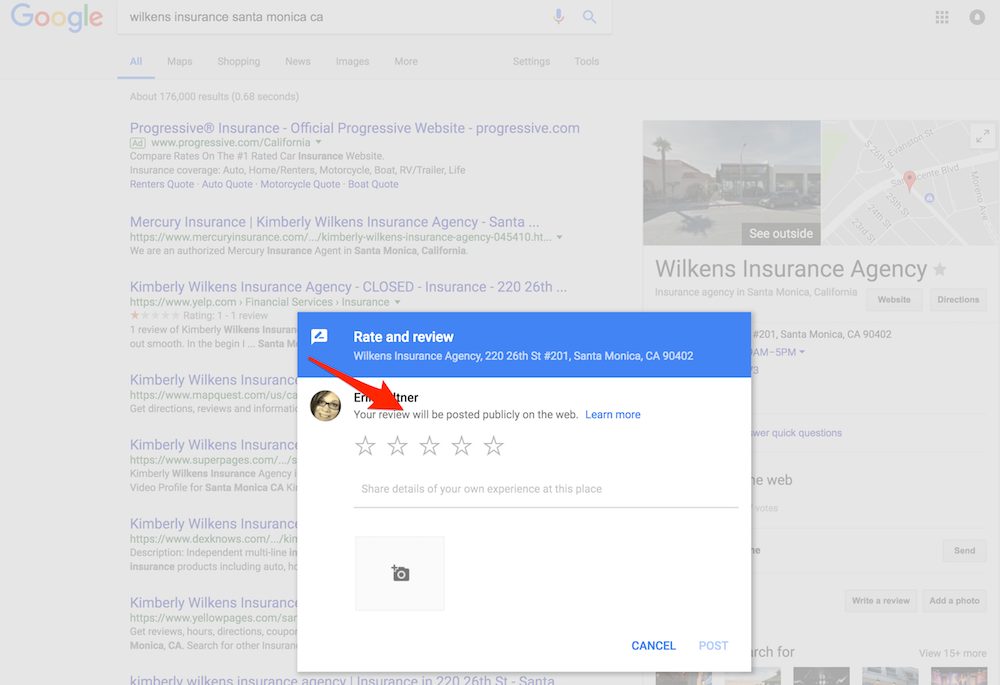
Task: Click the Directions button
Action: [958, 300]
